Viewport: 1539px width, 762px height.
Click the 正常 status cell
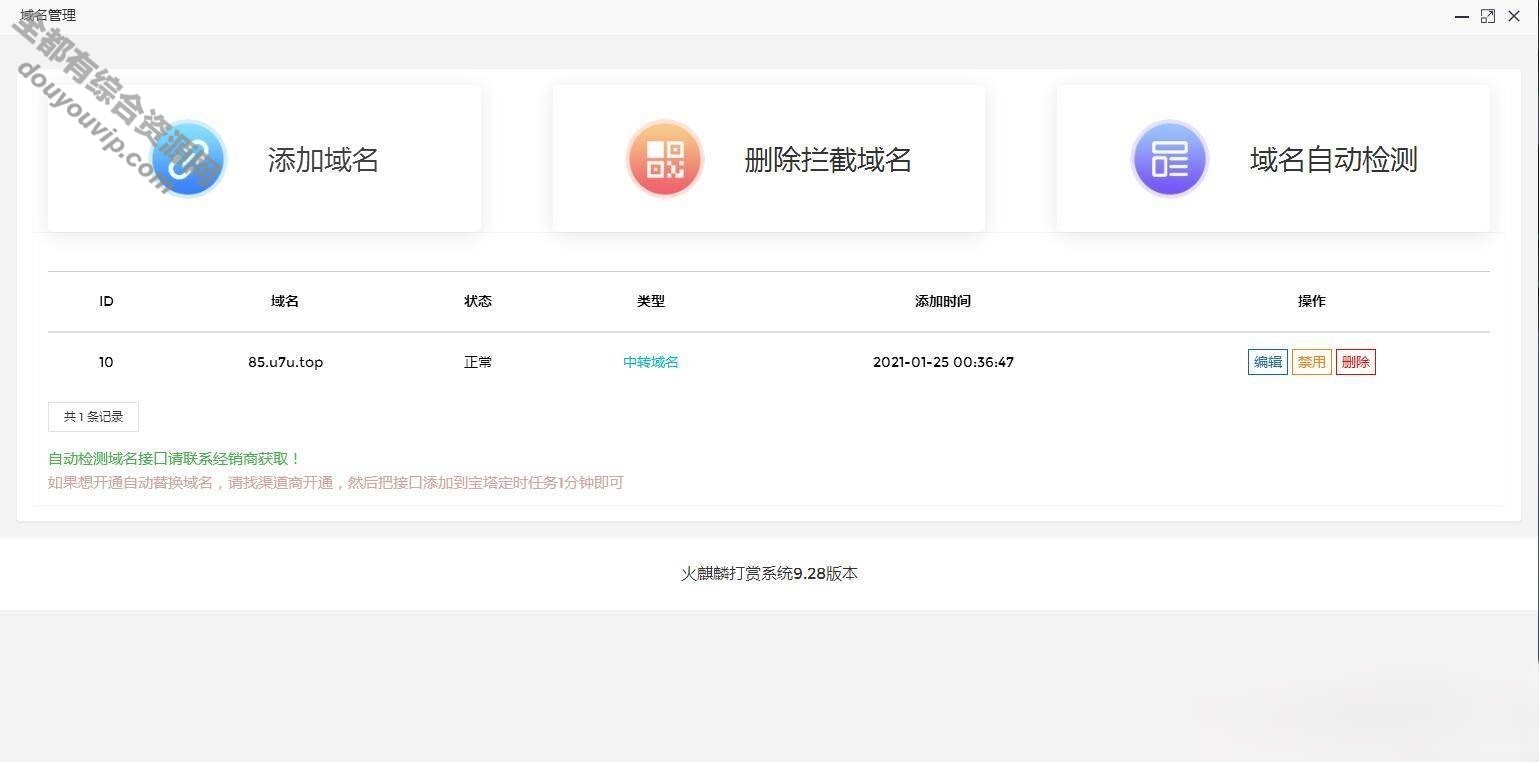tap(478, 362)
